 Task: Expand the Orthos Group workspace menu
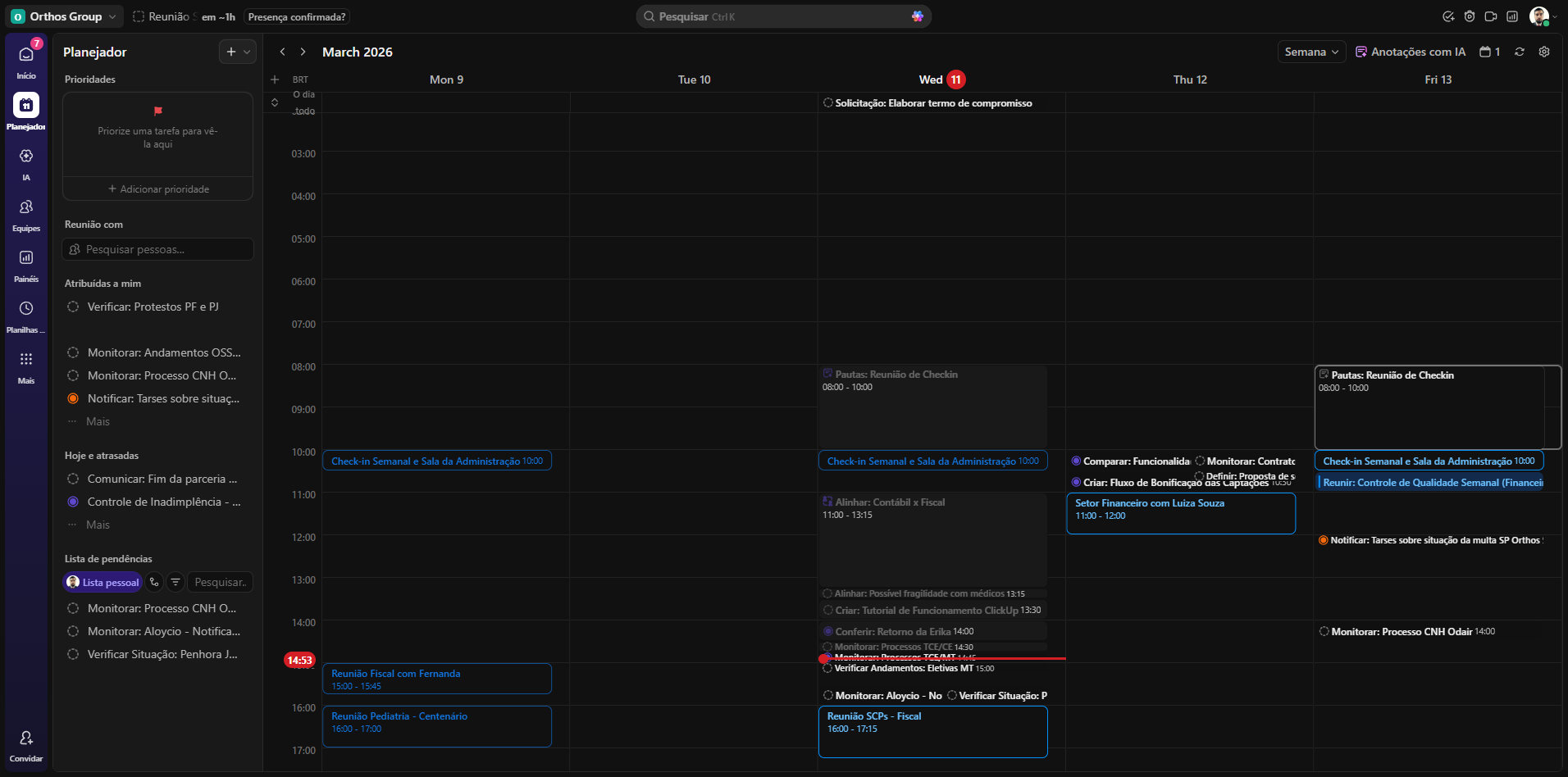point(66,16)
